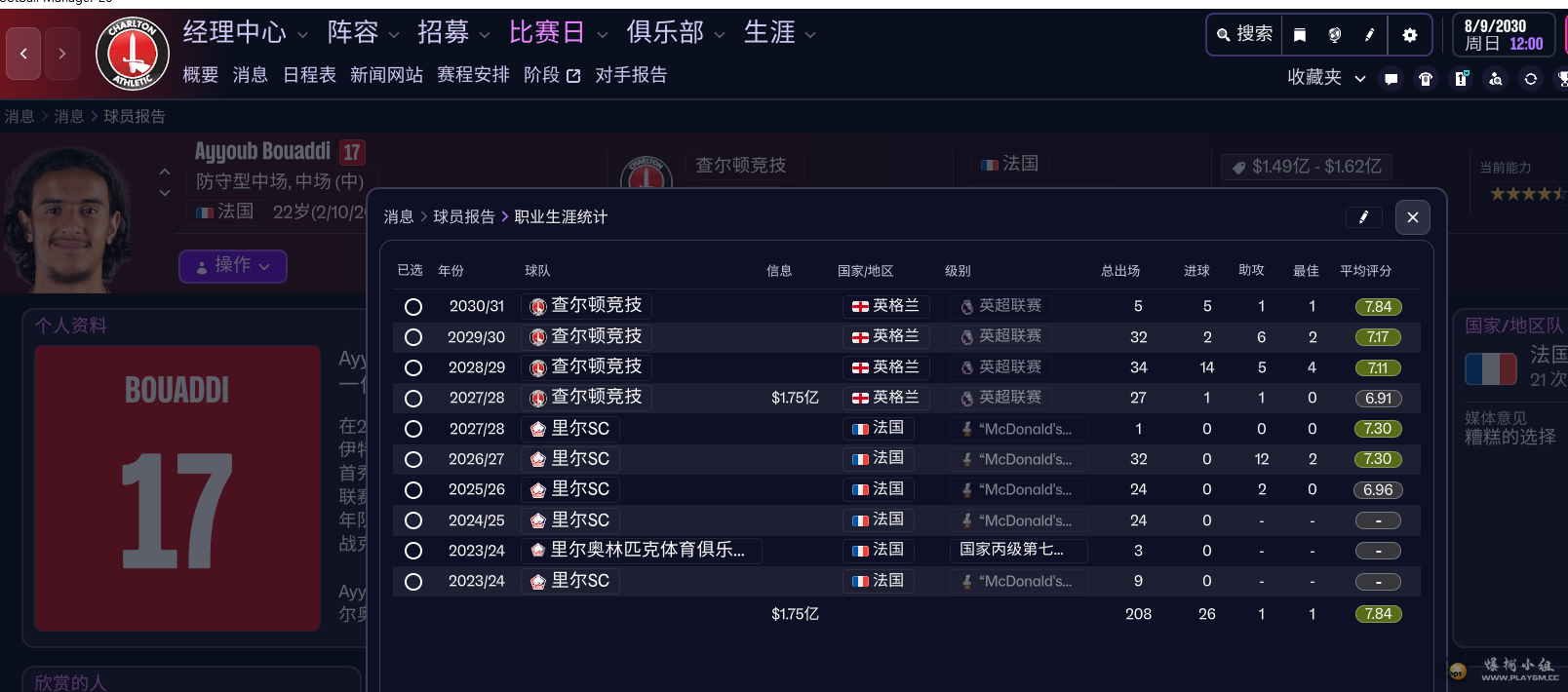Open the speech bubble messages shortcut
The height and width of the screenshot is (692, 1568).
(1392, 79)
